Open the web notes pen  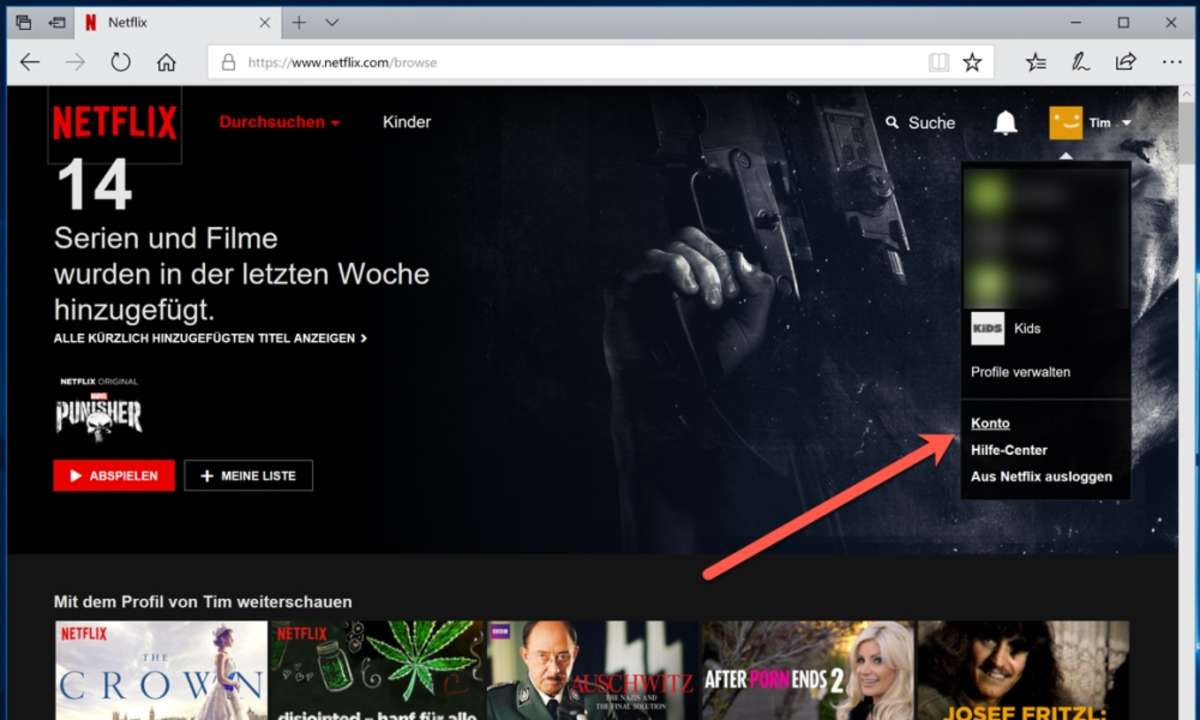(1081, 62)
